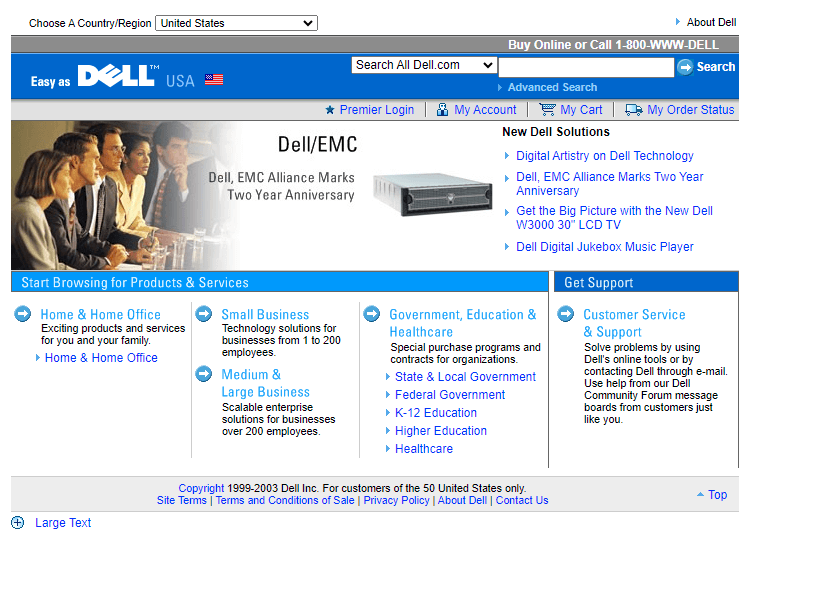Open State & Local Government link
Screen dimensions: 830x600
(465, 377)
